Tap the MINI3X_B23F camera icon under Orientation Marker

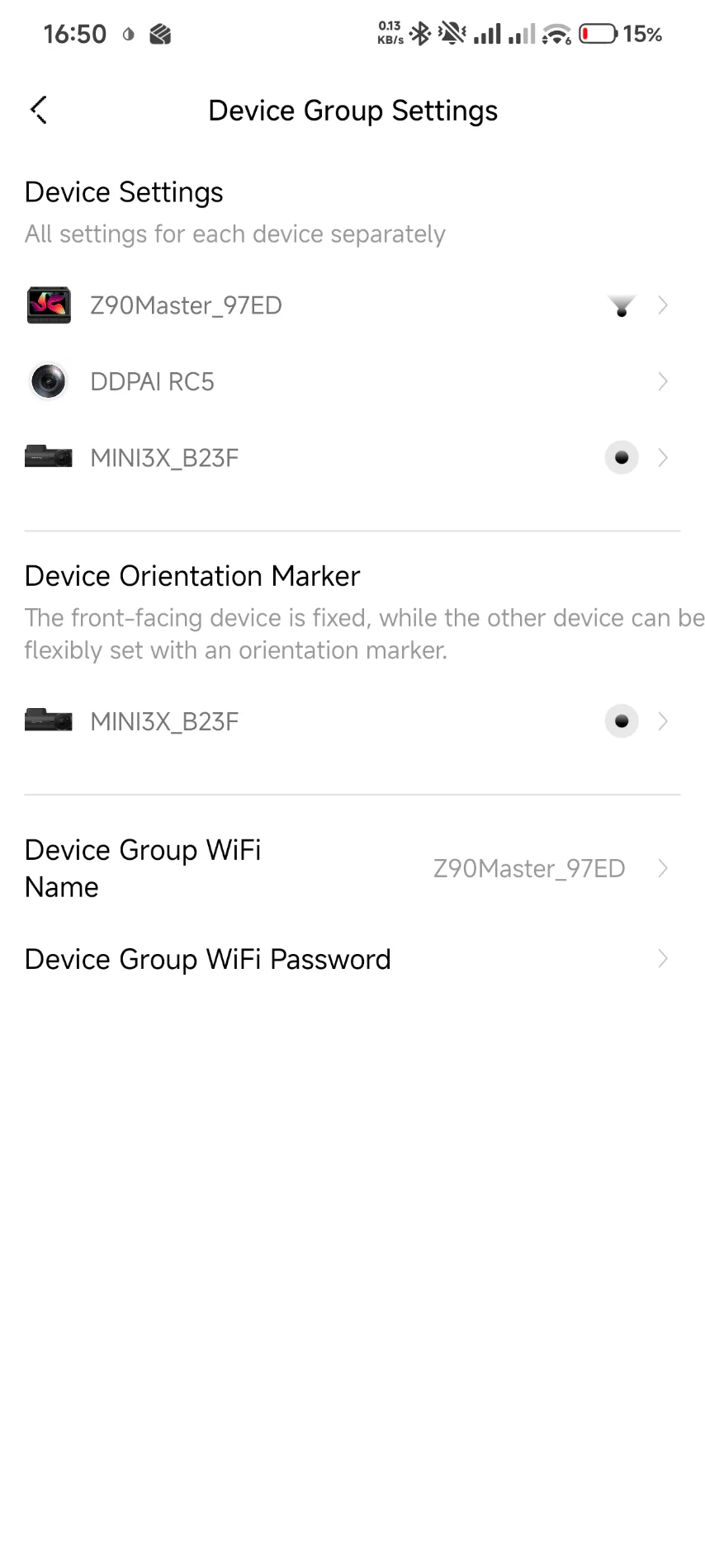tap(49, 721)
